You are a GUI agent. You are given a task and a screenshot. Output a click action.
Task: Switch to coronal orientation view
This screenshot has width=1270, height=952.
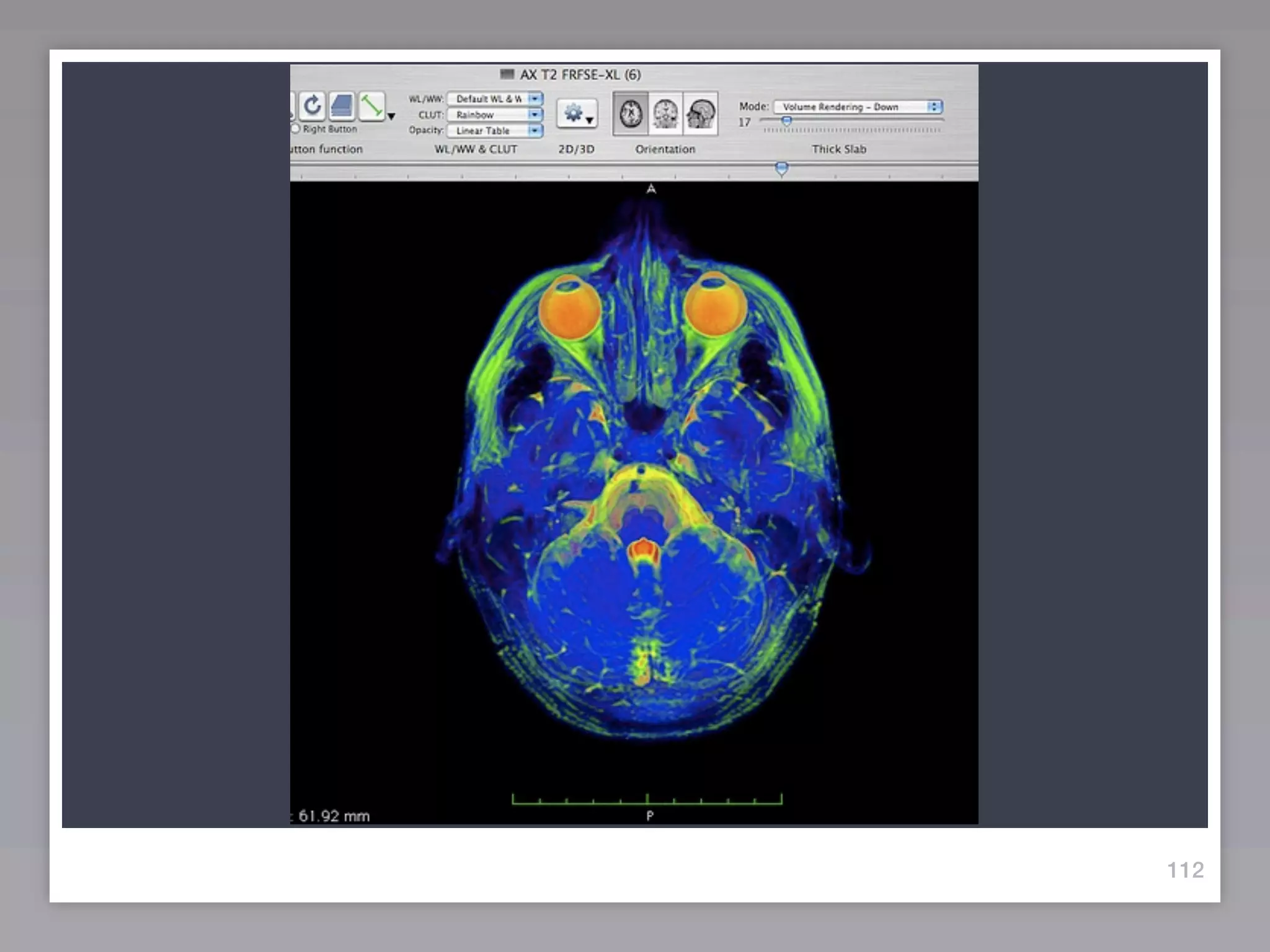pos(665,114)
